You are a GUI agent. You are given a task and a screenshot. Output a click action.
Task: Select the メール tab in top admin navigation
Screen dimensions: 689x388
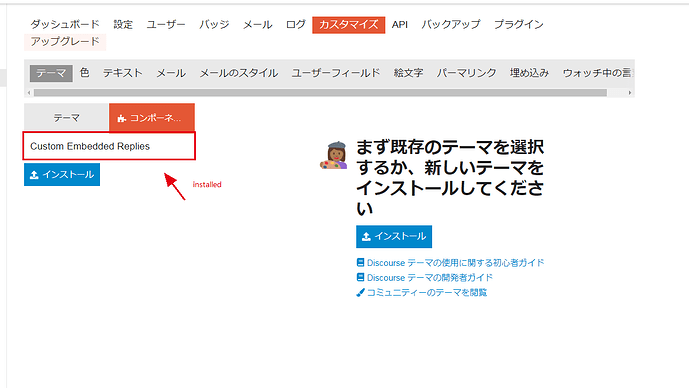coord(257,25)
